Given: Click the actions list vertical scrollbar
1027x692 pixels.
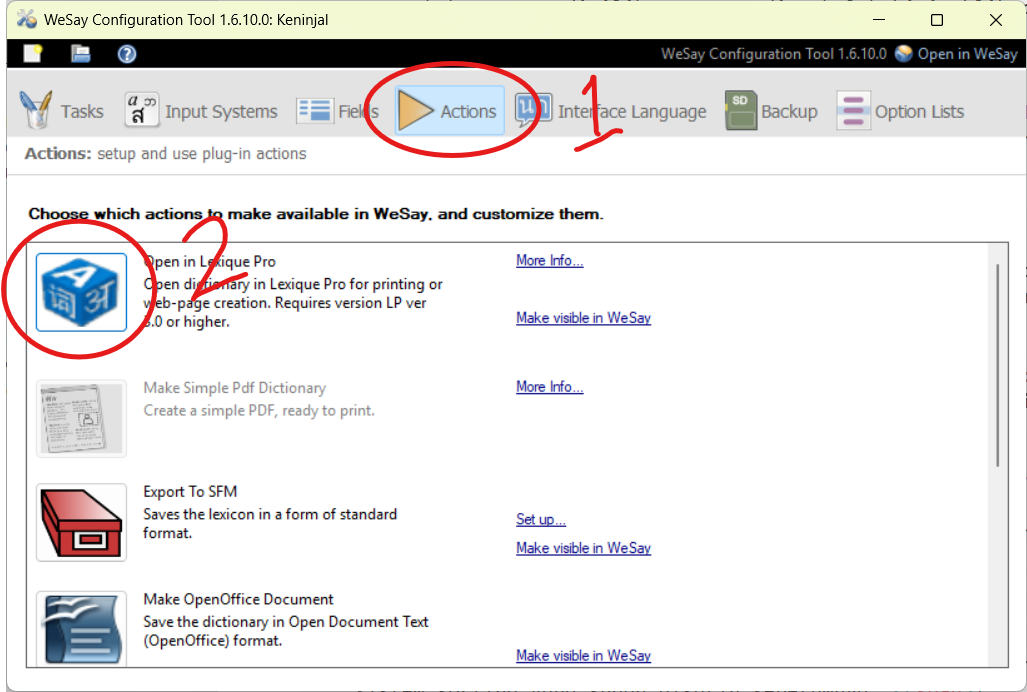Looking at the screenshot, I should 998,365.
